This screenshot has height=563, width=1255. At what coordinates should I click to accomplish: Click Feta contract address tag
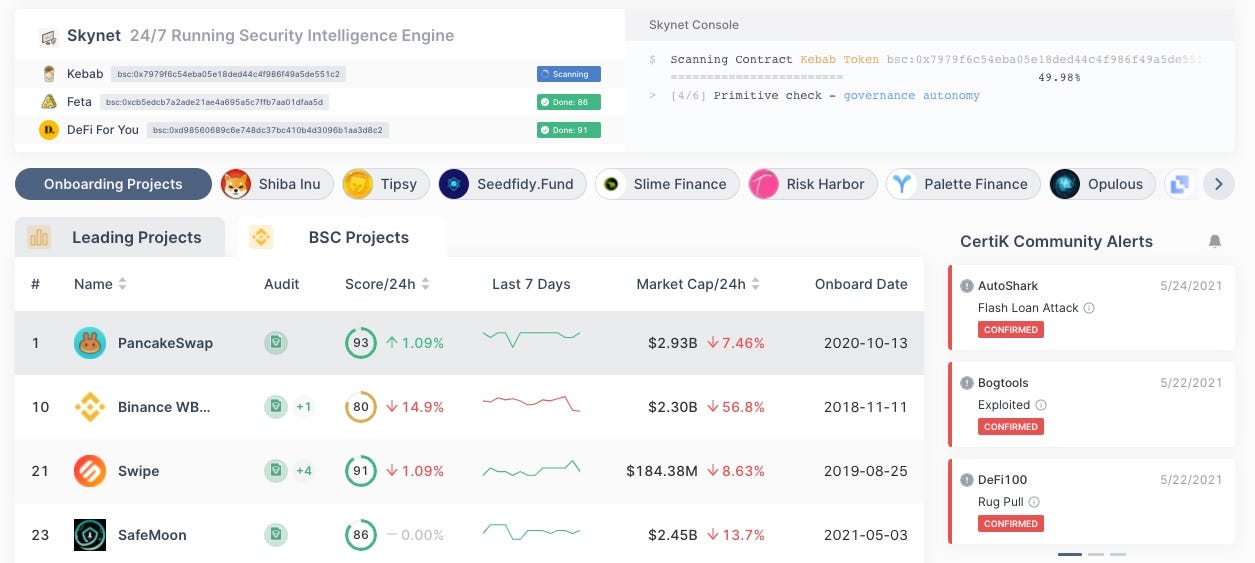[x=214, y=102]
